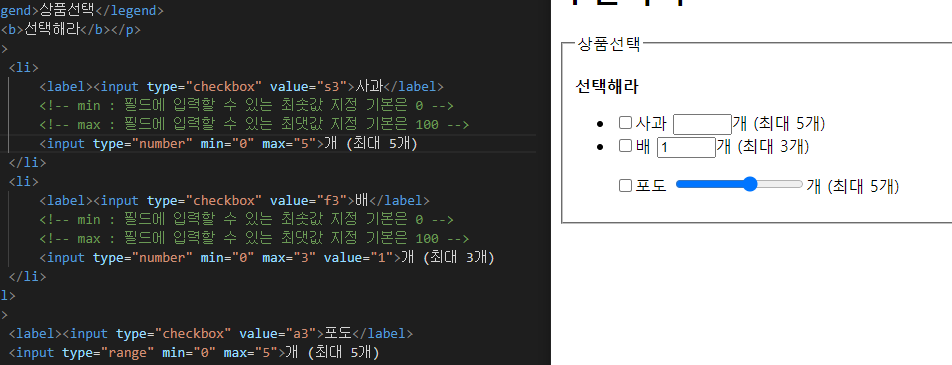Viewport: 952px width, 365px height.
Task: Click the 선택해라 bold text in code
Action: (x=52, y=30)
